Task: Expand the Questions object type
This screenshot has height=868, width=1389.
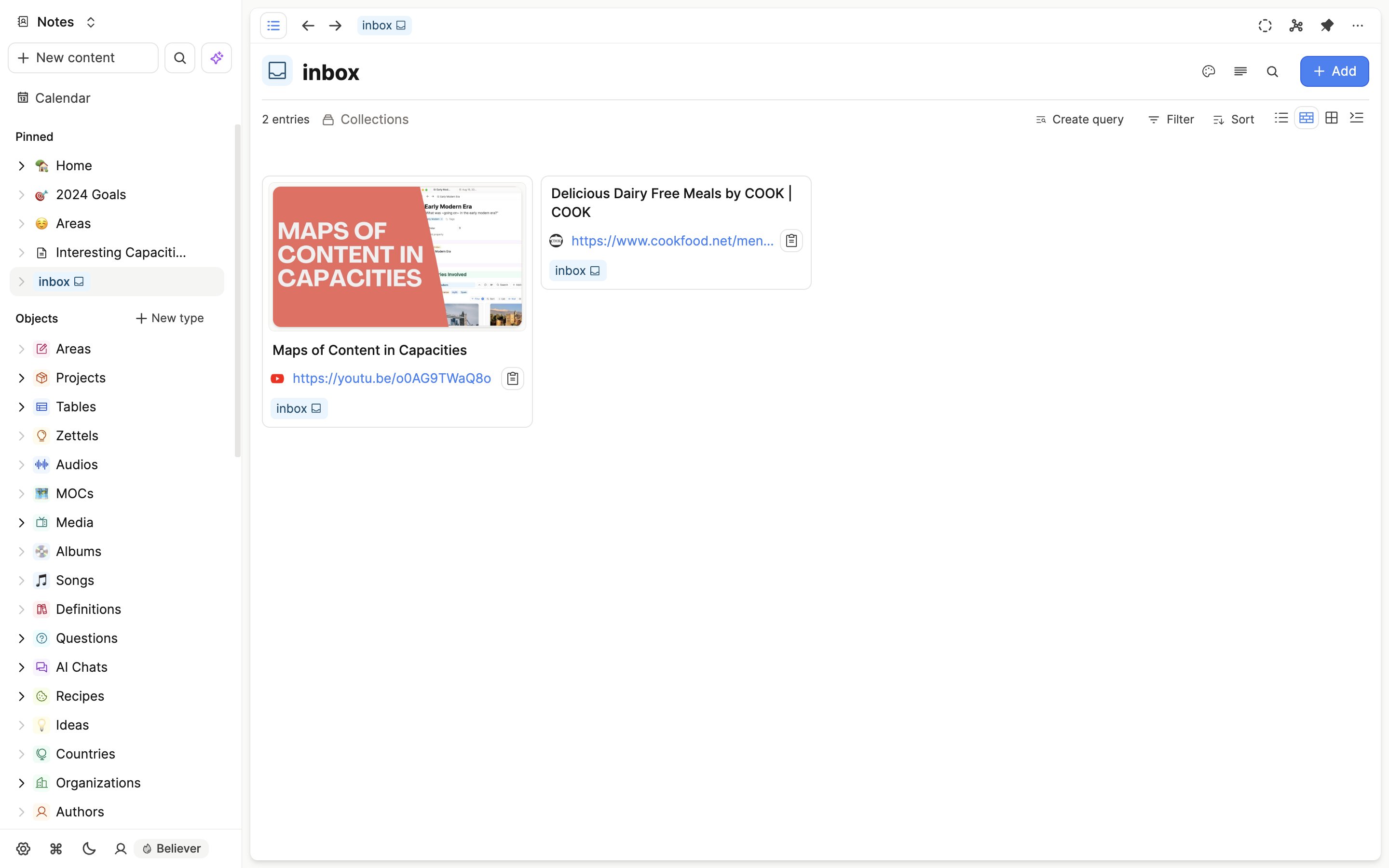Action: [x=21, y=638]
